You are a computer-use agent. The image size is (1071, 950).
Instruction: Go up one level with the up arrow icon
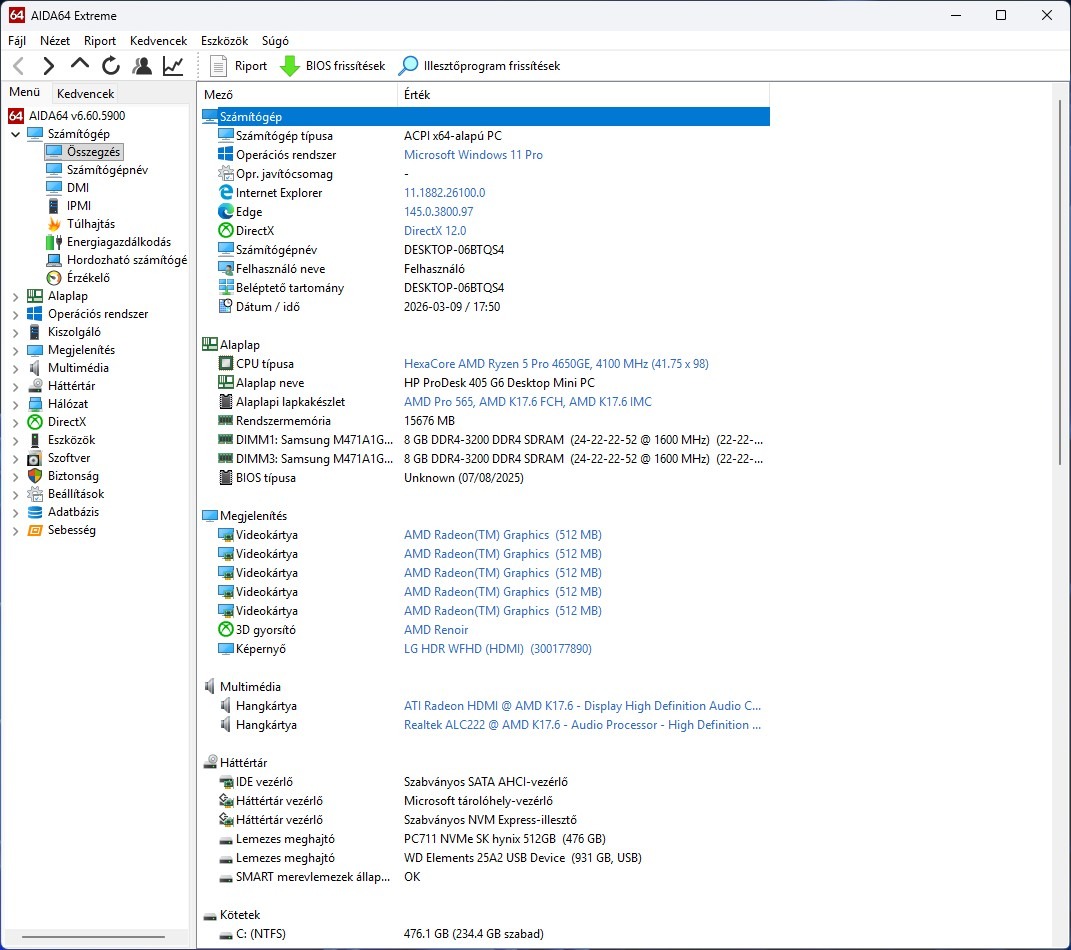[x=80, y=64]
